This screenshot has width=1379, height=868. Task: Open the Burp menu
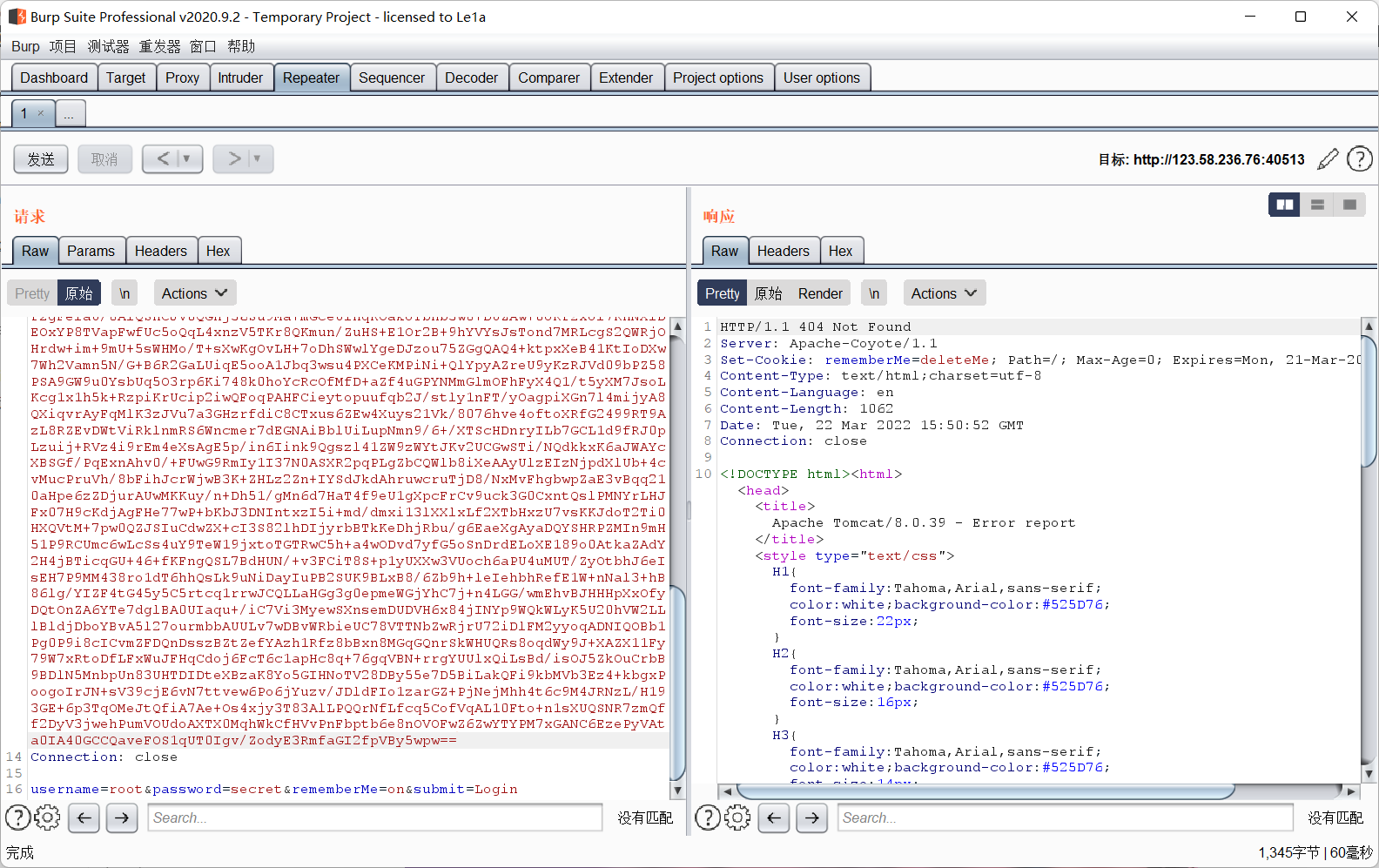(x=25, y=46)
